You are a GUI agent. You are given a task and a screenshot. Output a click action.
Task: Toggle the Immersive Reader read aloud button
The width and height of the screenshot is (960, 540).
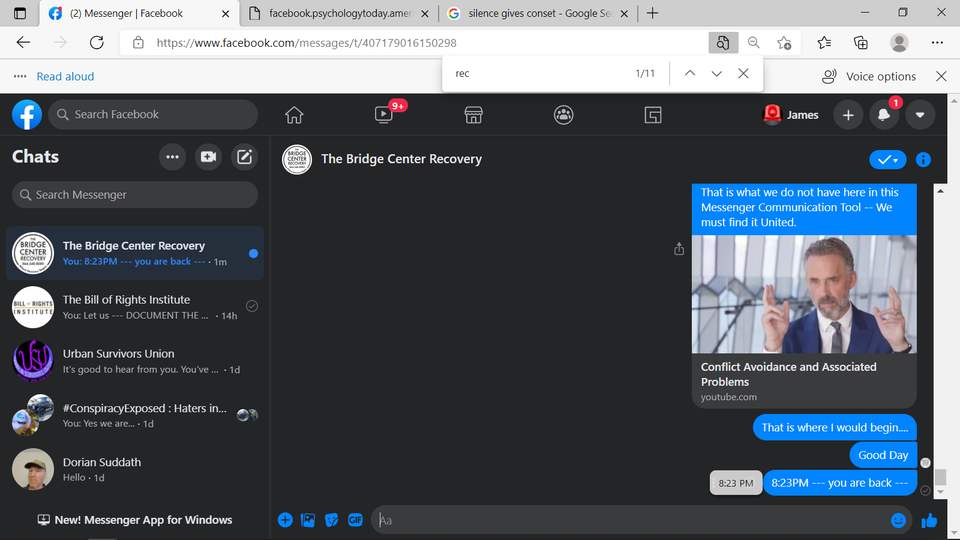[723, 43]
